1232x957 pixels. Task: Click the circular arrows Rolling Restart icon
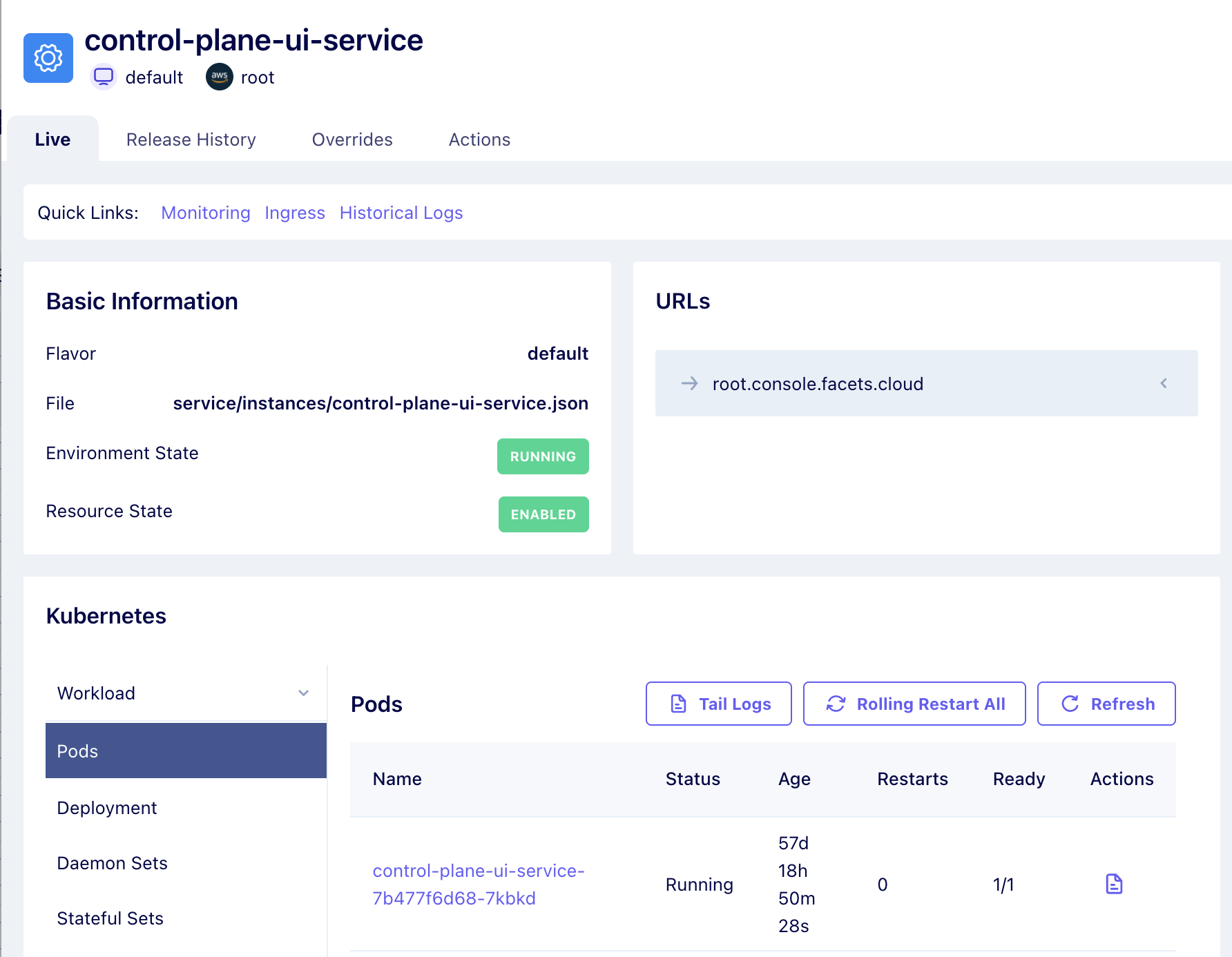click(x=836, y=704)
